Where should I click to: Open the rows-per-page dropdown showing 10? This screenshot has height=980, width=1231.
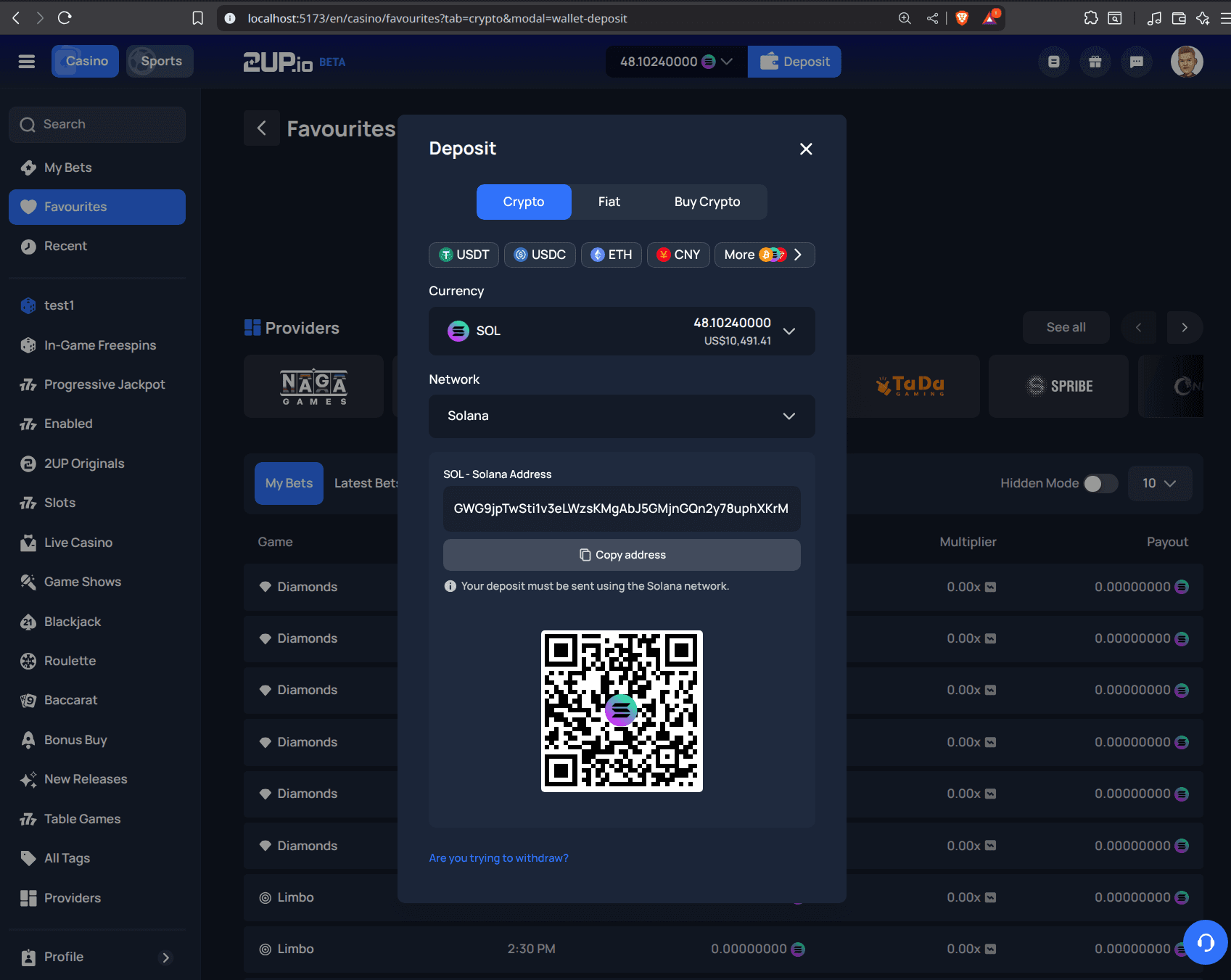pyautogui.click(x=1158, y=483)
